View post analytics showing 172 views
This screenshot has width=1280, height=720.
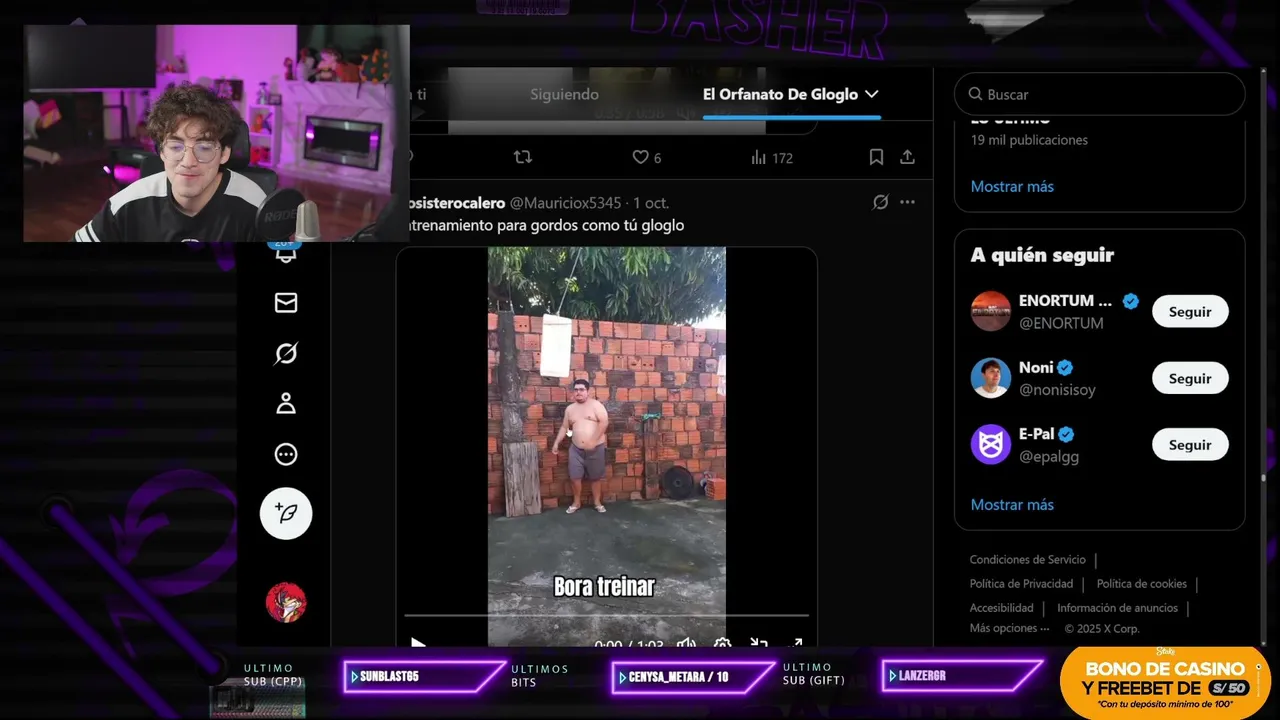coord(771,157)
